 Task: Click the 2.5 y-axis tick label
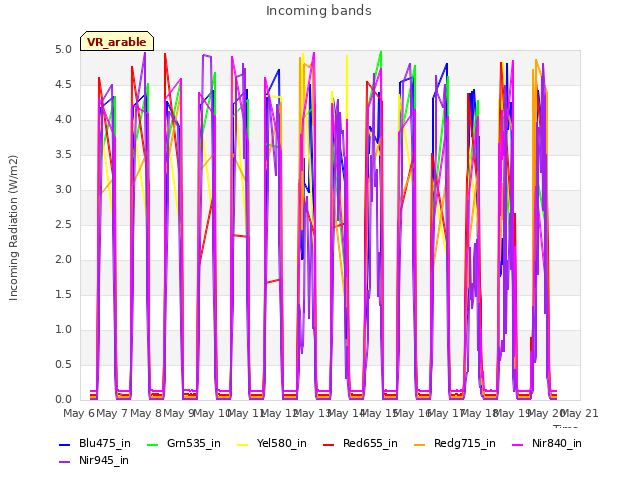click(63, 225)
